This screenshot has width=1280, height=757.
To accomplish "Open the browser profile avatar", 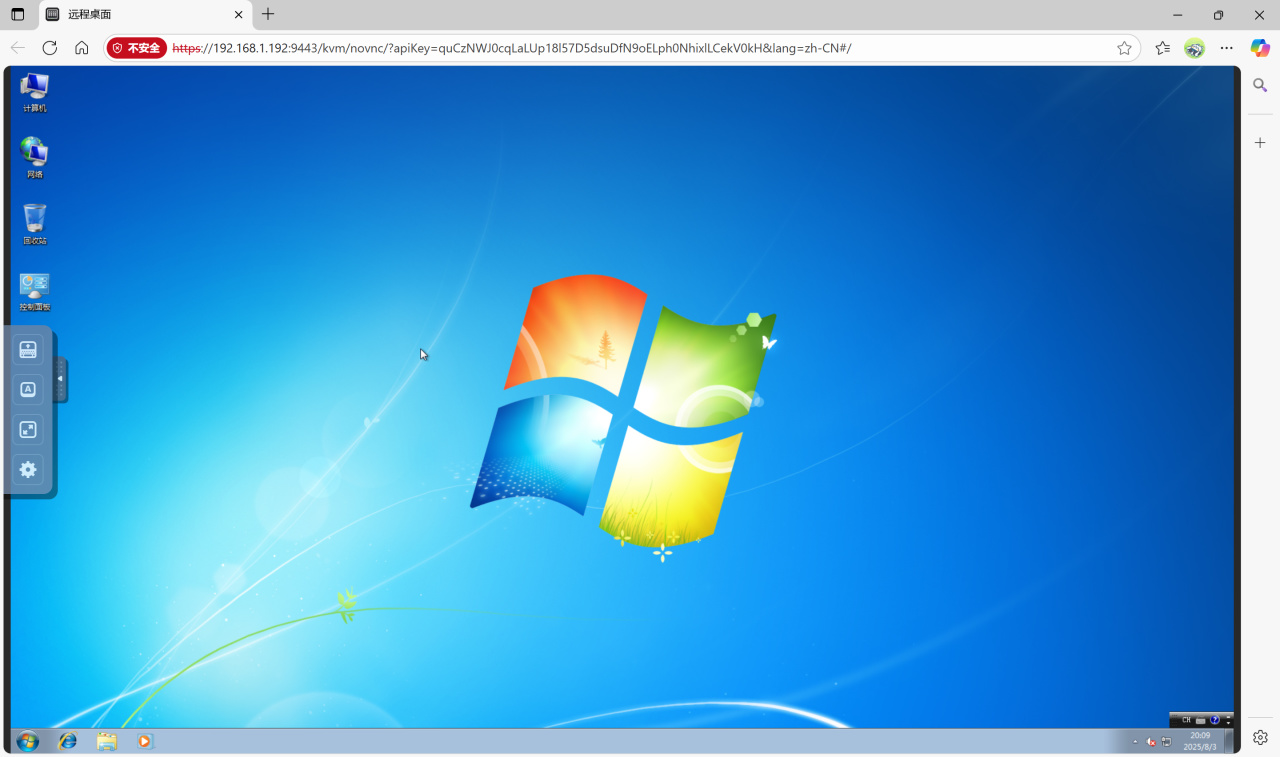I will [x=1194, y=48].
